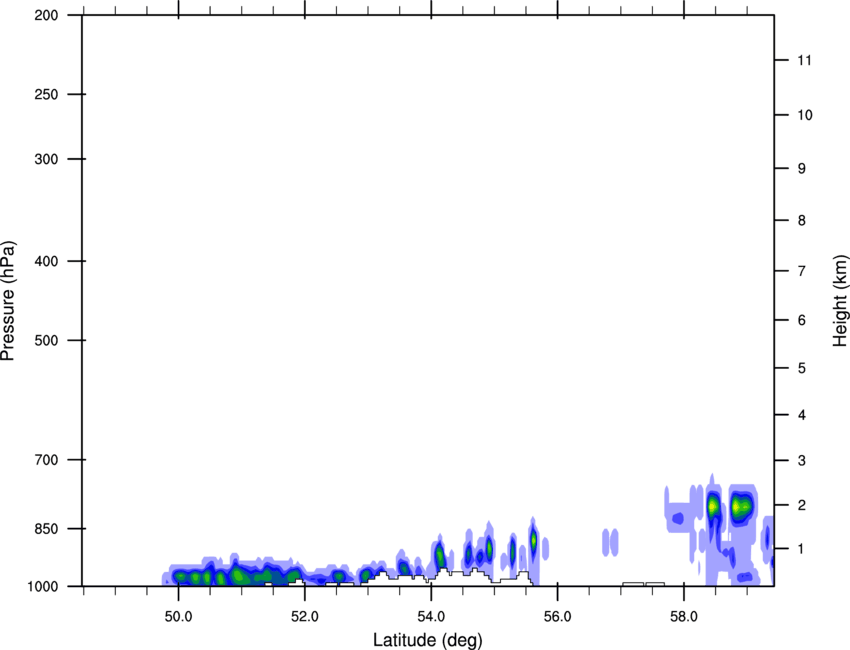
Task: Click the 2 km height label
Action: point(801,505)
